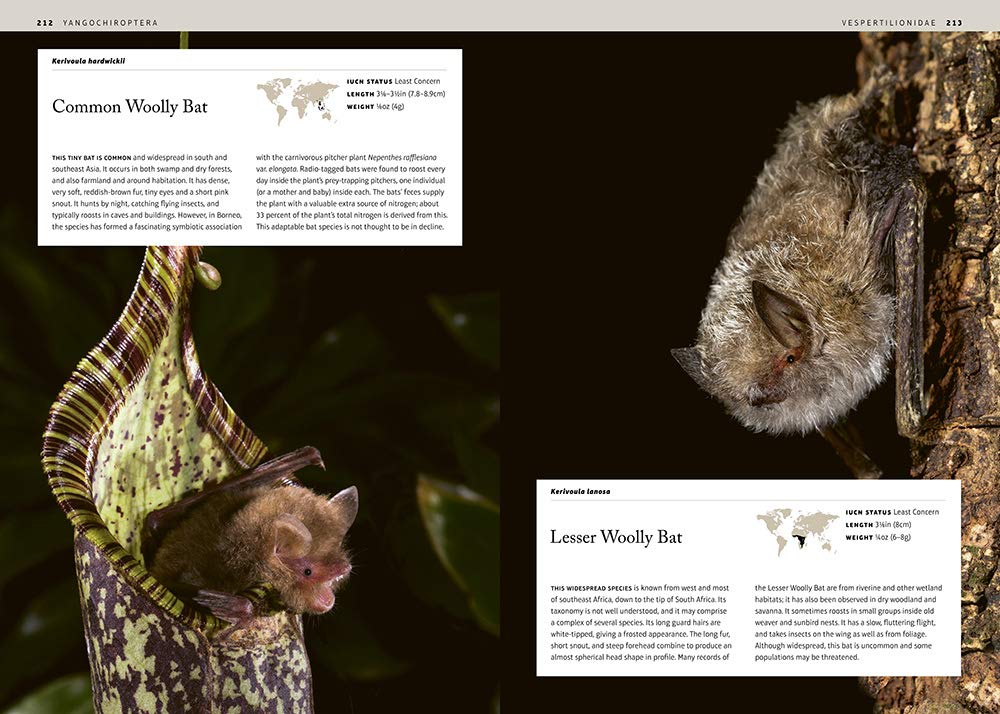Click IUCN Status line for Lesser Woolly Bat
The image size is (1000, 714).
(x=892, y=512)
